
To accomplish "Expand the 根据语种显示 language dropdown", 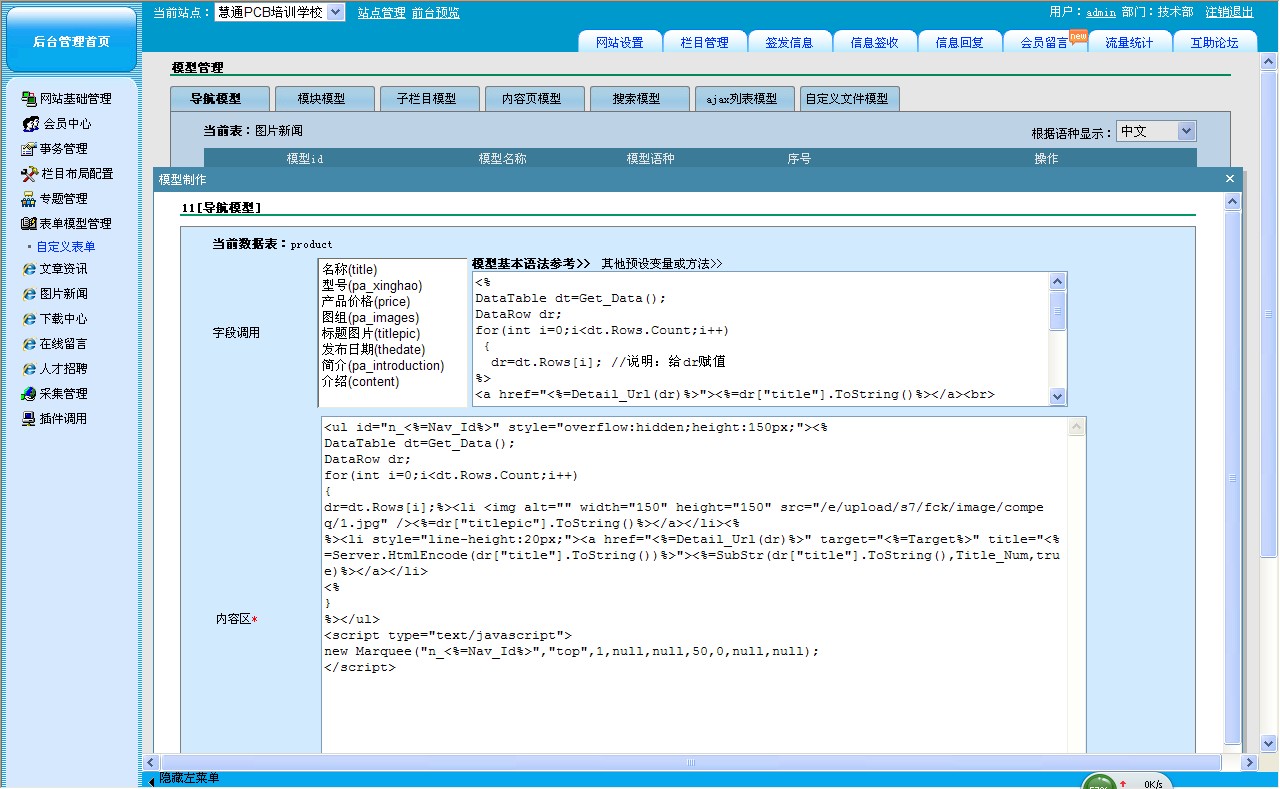I will pos(1185,131).
